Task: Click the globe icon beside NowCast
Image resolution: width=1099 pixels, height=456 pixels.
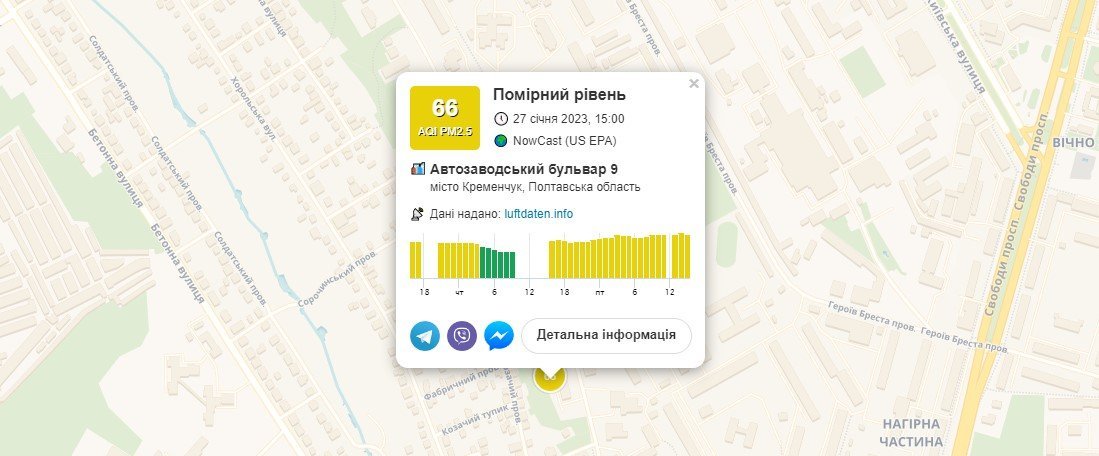Action: [x=501, y=141]
